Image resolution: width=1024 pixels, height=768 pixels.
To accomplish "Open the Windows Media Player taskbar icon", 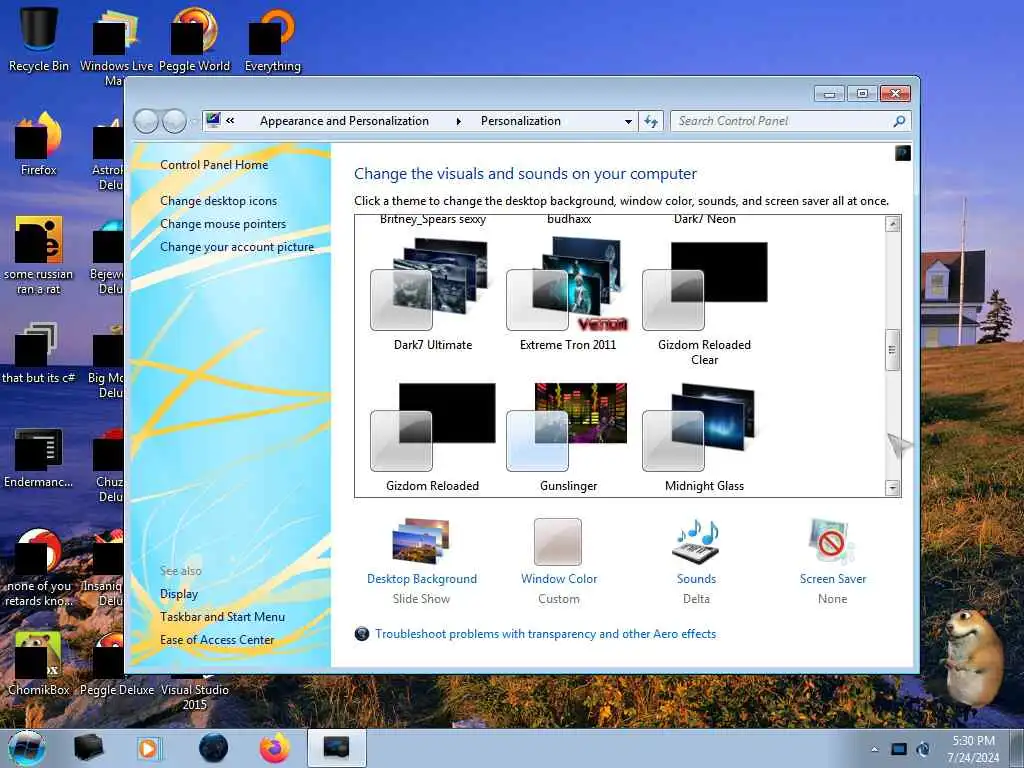I will [148, 748].
